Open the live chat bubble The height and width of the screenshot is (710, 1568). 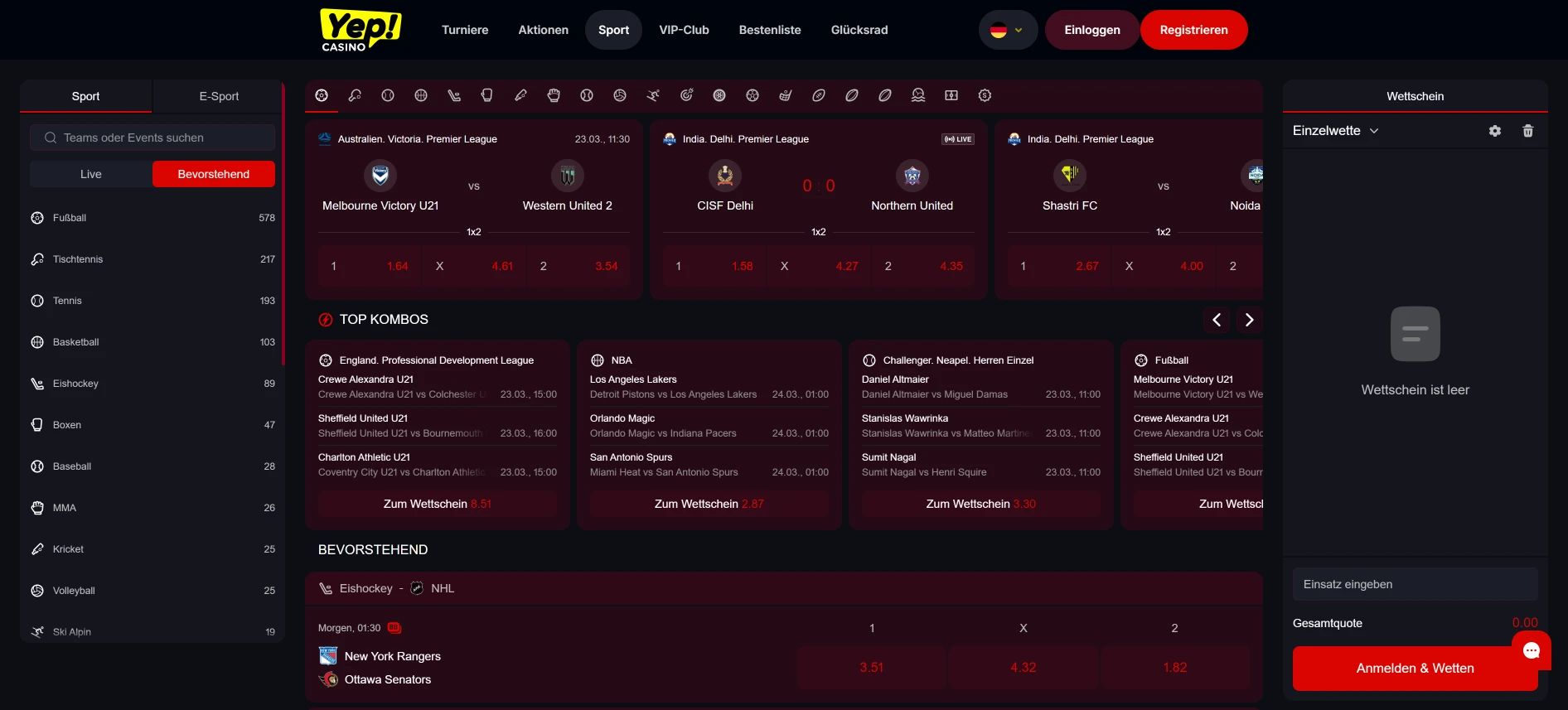tap(1532, 650)
